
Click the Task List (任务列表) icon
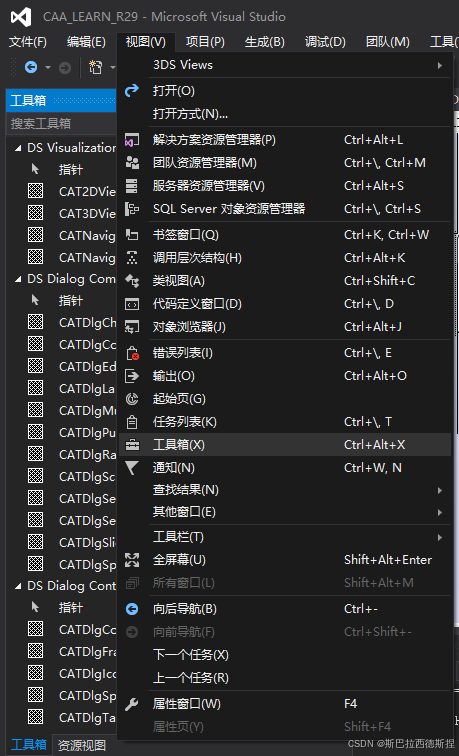click(x=132, y=422)
